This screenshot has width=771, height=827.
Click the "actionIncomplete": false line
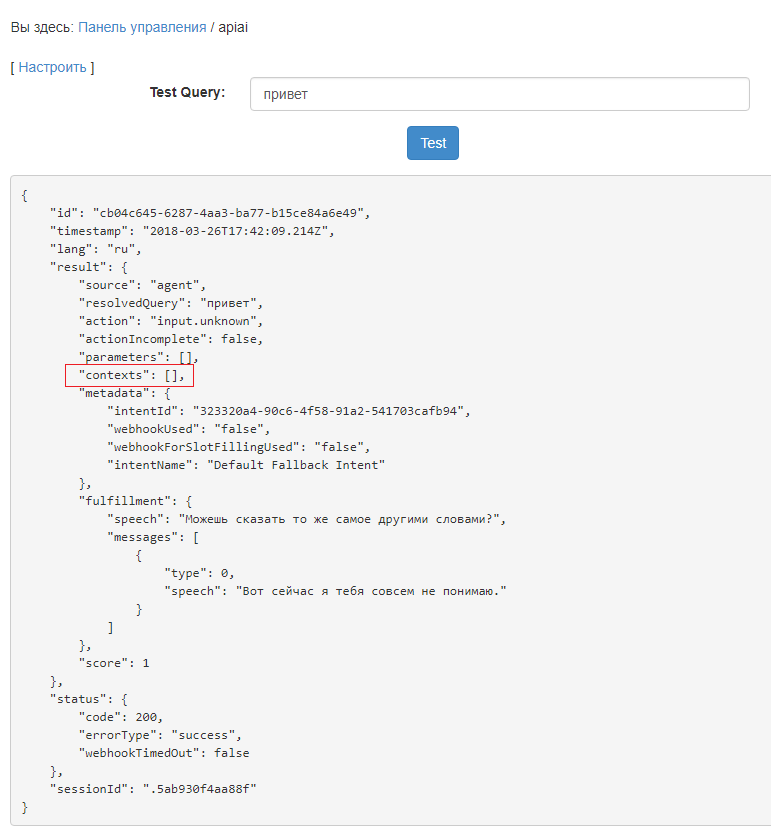pyautogui.click(x=171, y=339)
